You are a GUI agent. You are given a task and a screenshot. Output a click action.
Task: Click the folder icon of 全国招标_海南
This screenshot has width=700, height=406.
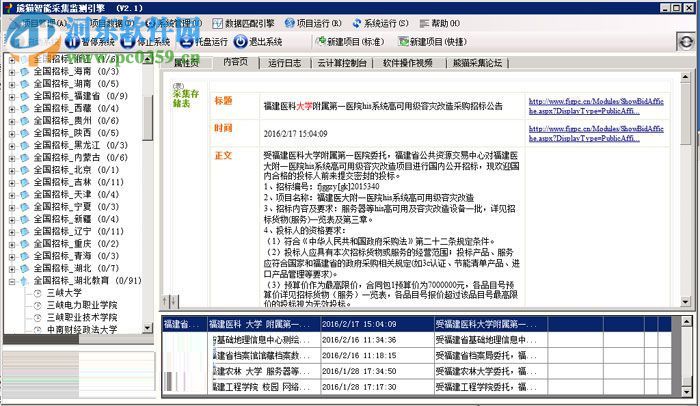(x=25, y=71)
